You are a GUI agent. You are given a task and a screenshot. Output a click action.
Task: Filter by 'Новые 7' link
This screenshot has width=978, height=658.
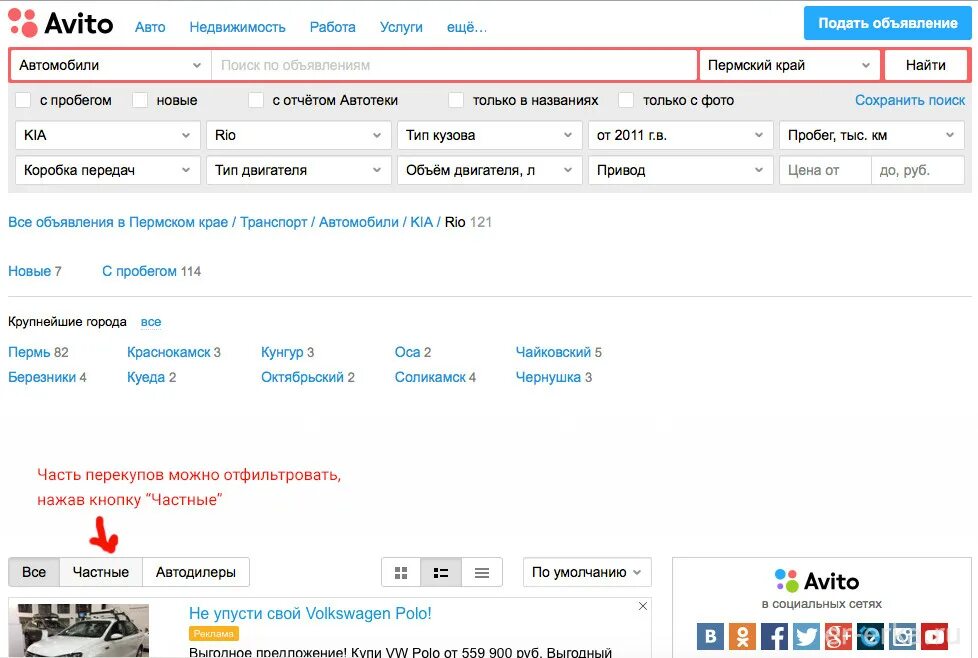click(35, 271)
